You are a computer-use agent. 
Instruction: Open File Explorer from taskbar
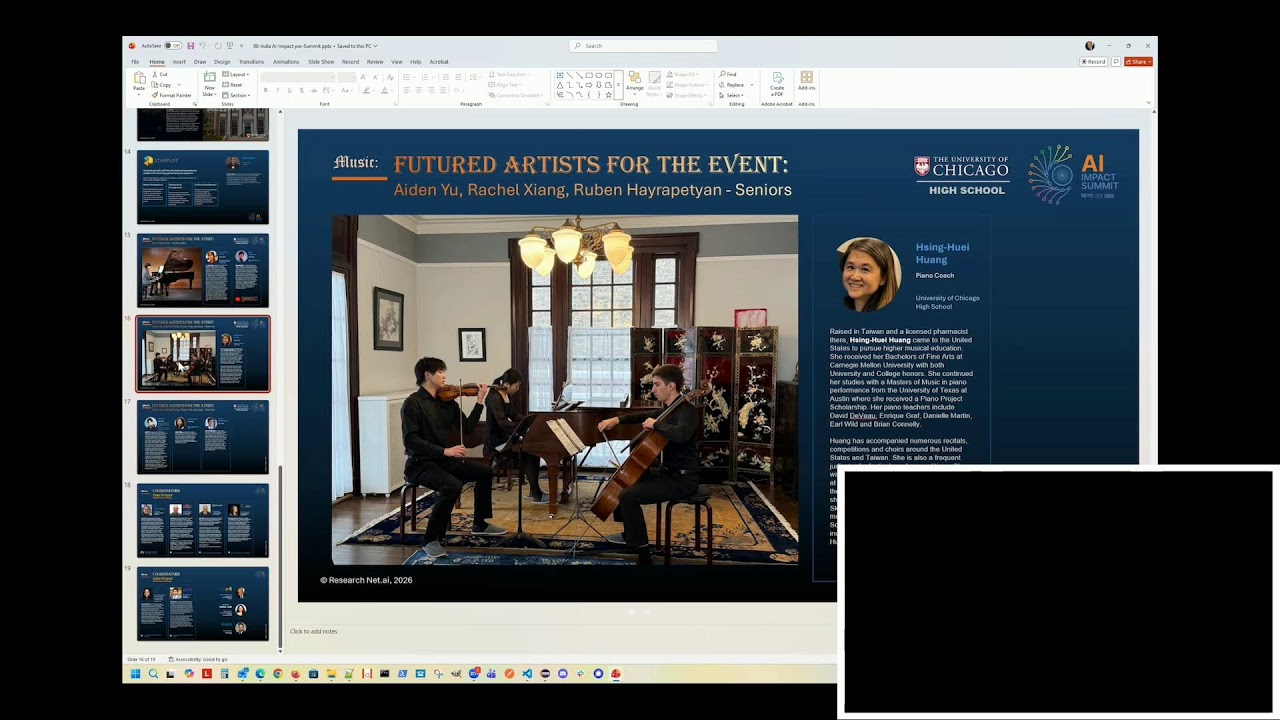tap(331, 674)
